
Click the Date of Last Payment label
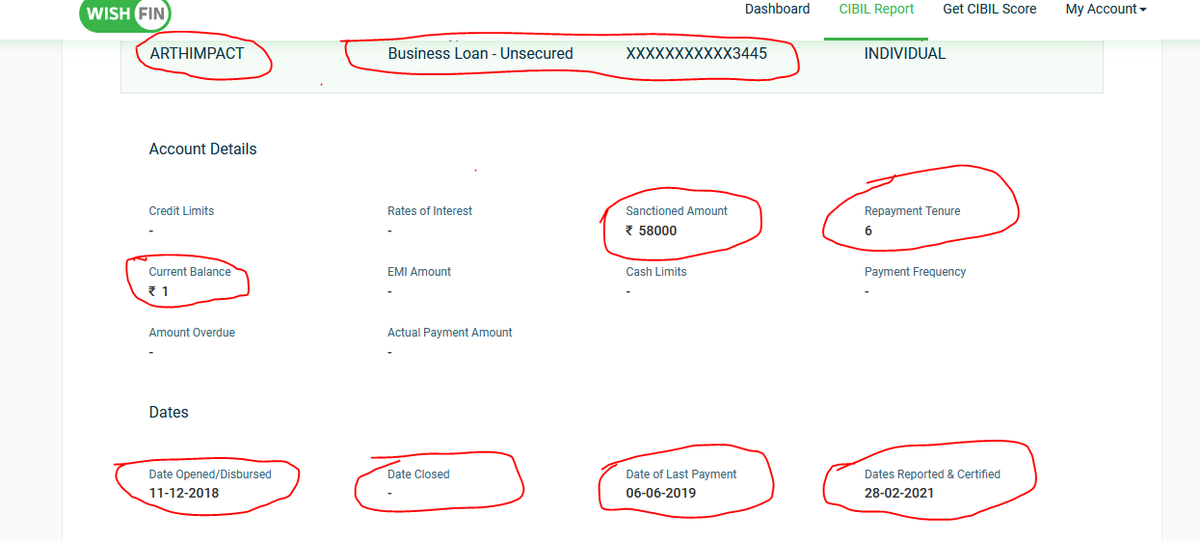tap(681, 475)
